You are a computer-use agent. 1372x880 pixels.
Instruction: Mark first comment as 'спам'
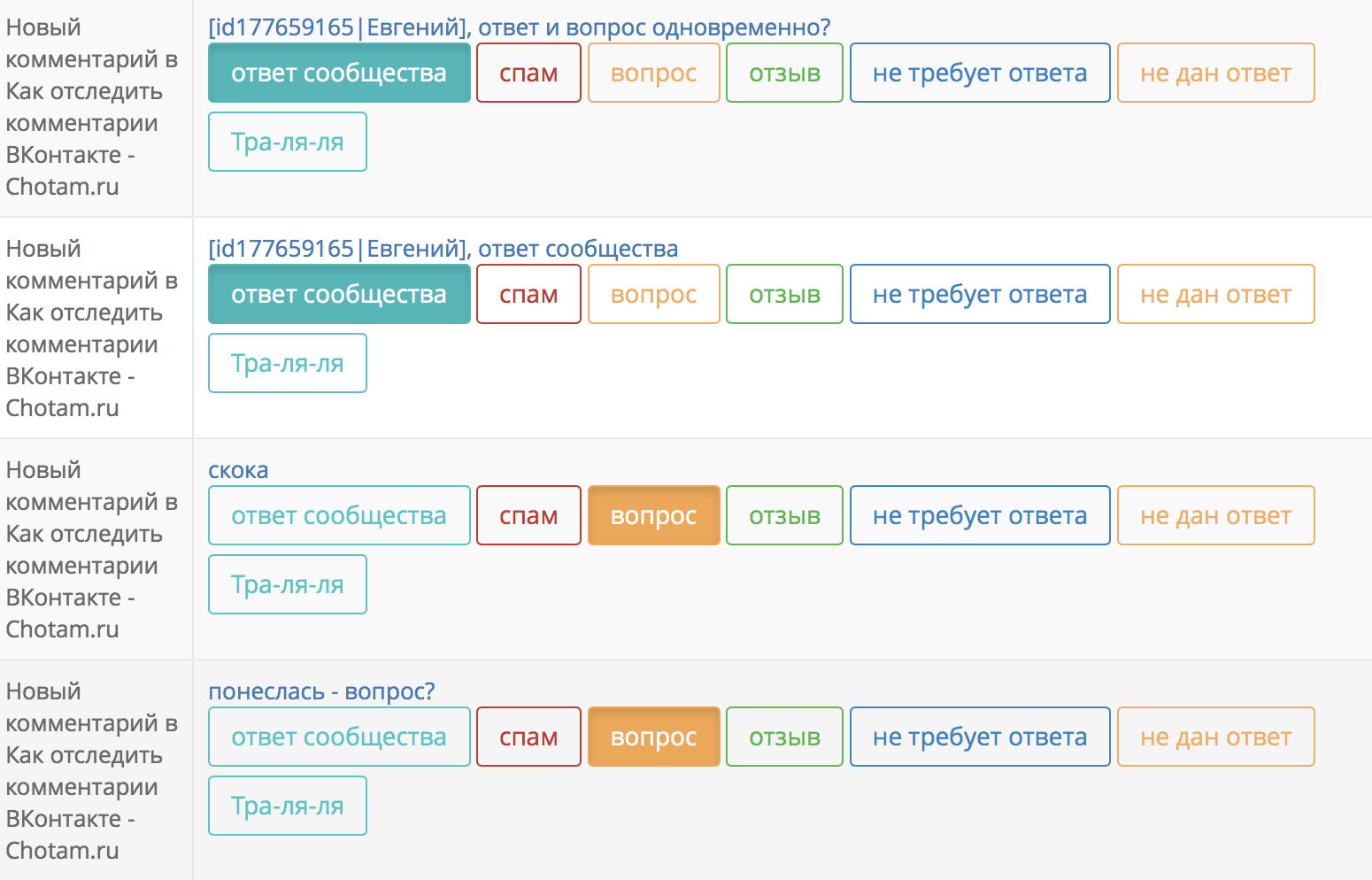coord(528,73)
